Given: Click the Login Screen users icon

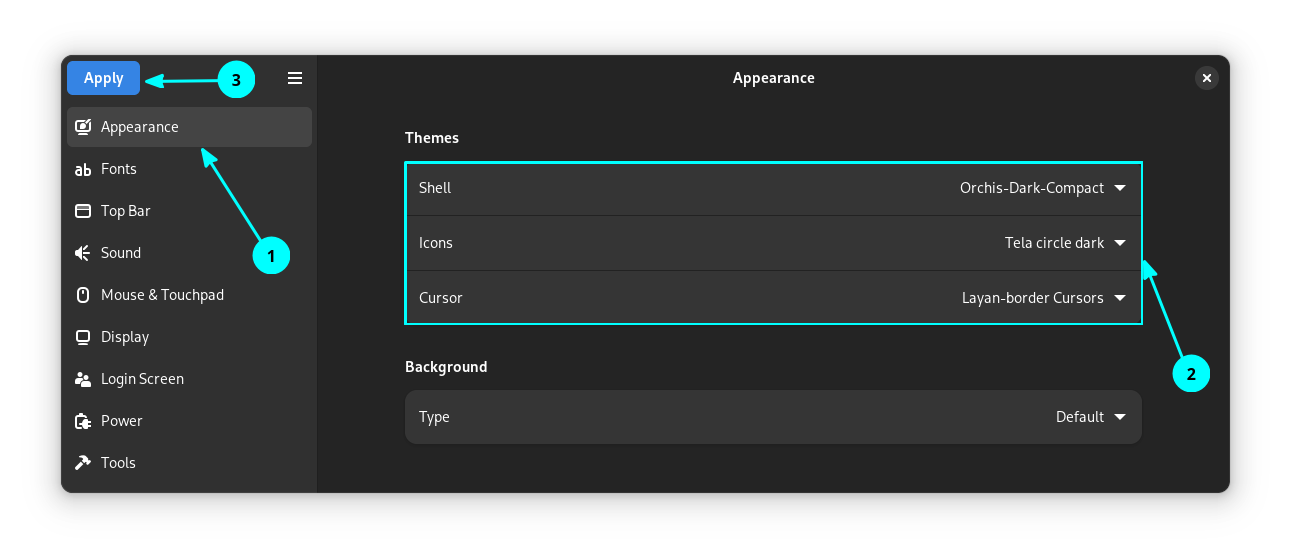Looking at the screenshot, I should pyautogui.click(x=83, y=379).
